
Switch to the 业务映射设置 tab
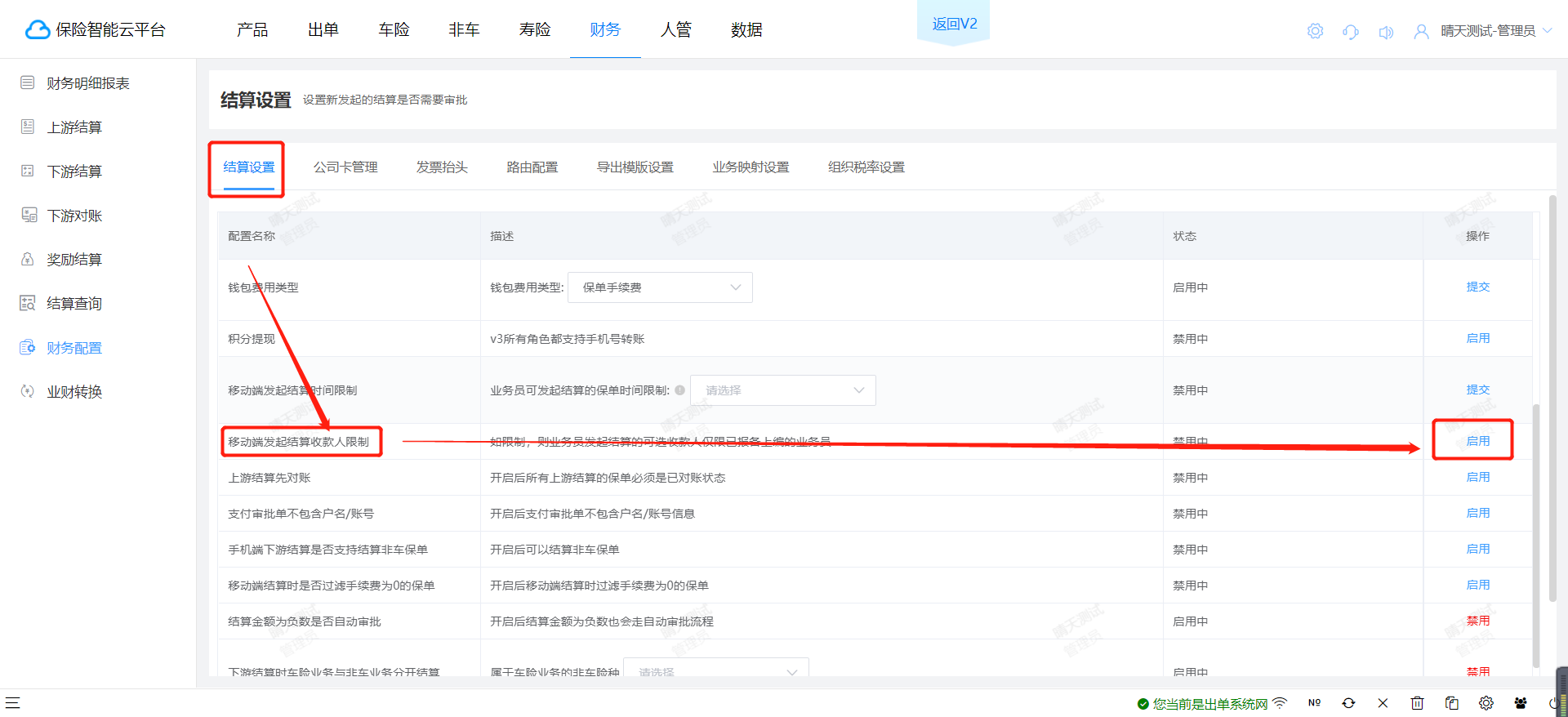point(751,167)
